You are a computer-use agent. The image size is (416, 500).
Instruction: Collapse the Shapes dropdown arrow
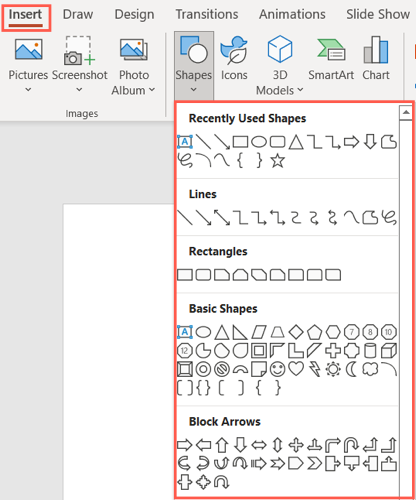point(193,89)
